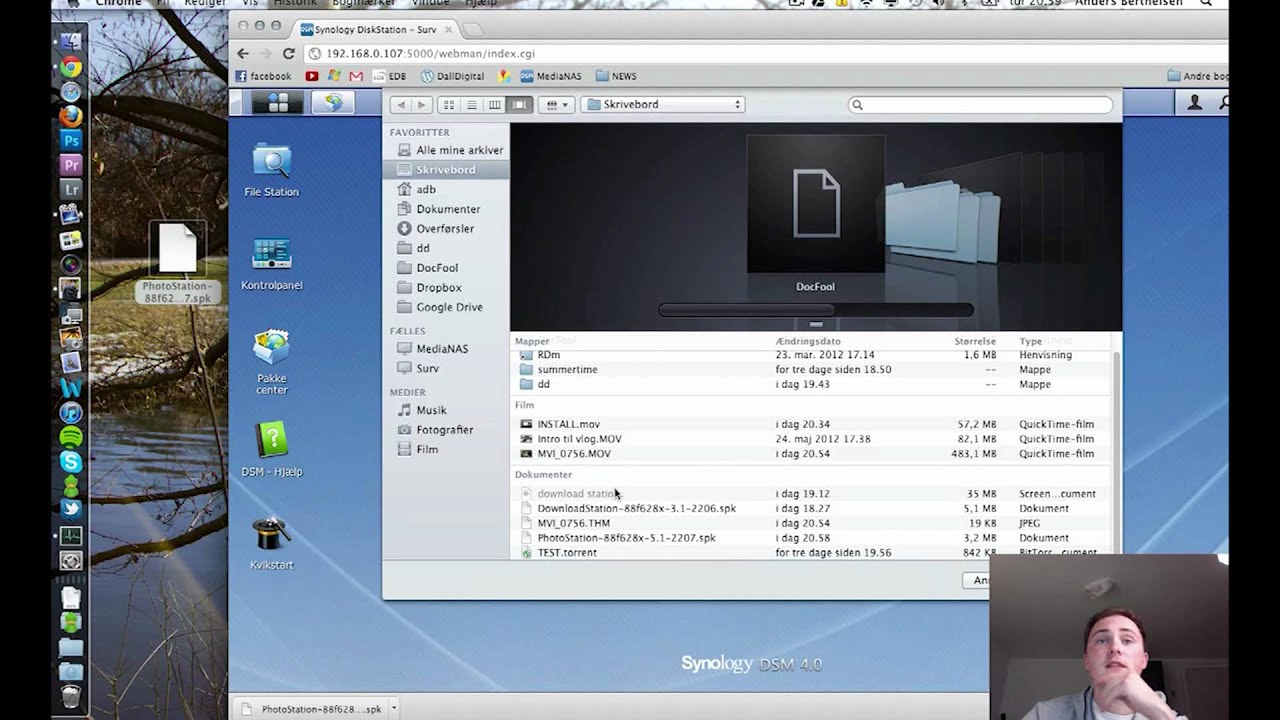The height and width of the screenshot is (720, 1280).
Task: Switch file dialog to Cover Flow view
Action: [x=518, y=104]
